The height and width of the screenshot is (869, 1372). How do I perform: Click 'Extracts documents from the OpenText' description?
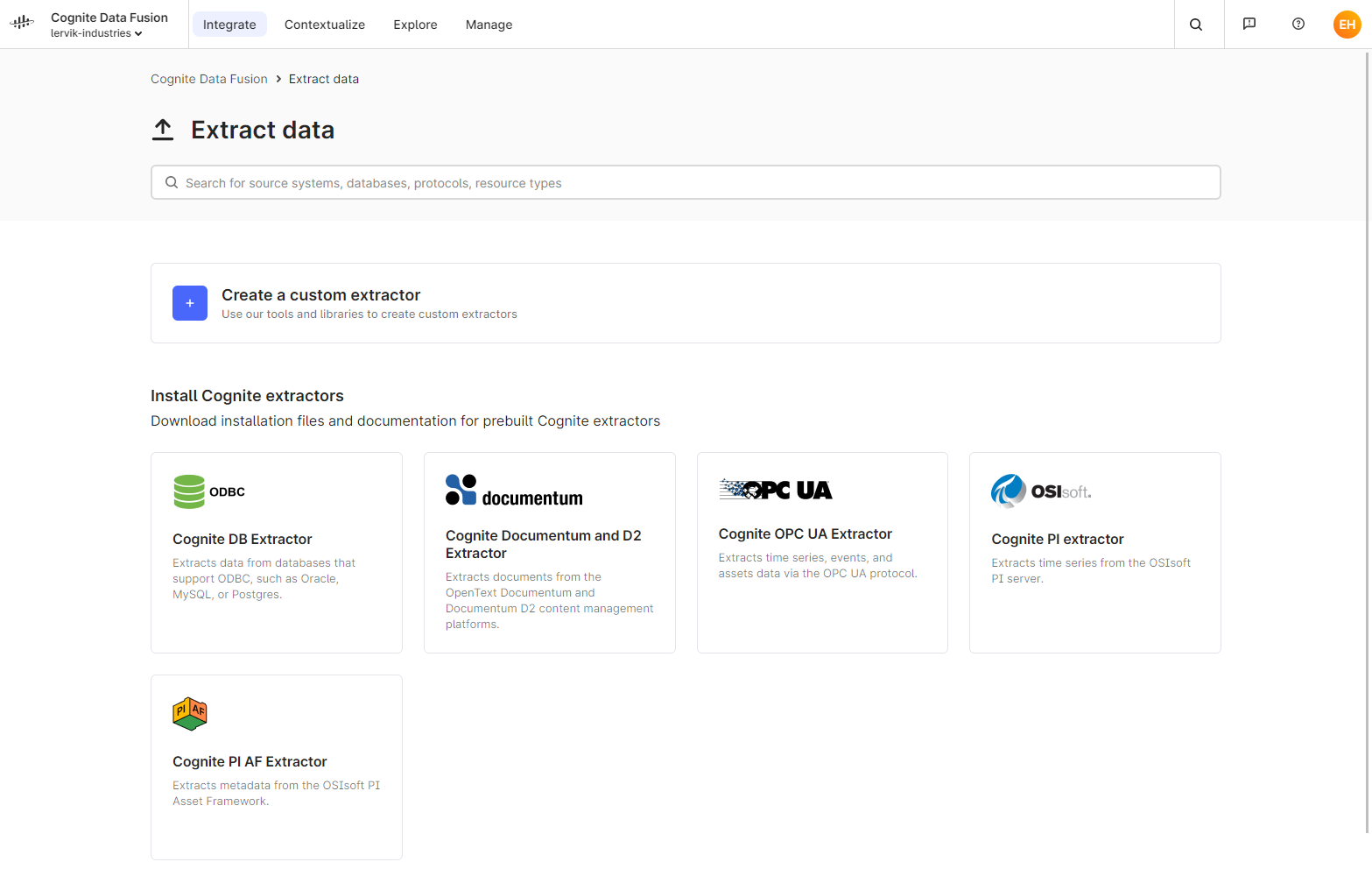[x=549, y=601]
